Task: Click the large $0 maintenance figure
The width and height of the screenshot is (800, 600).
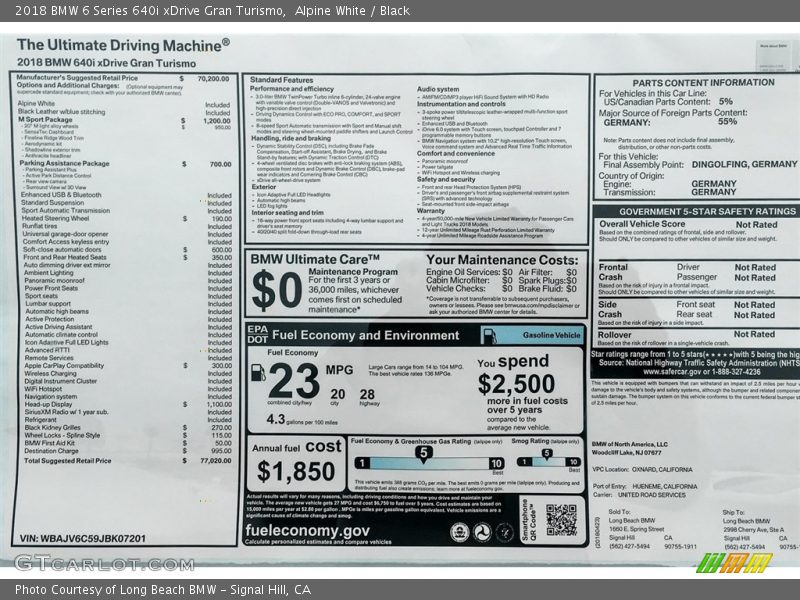Action: click(x=277, y=290)
